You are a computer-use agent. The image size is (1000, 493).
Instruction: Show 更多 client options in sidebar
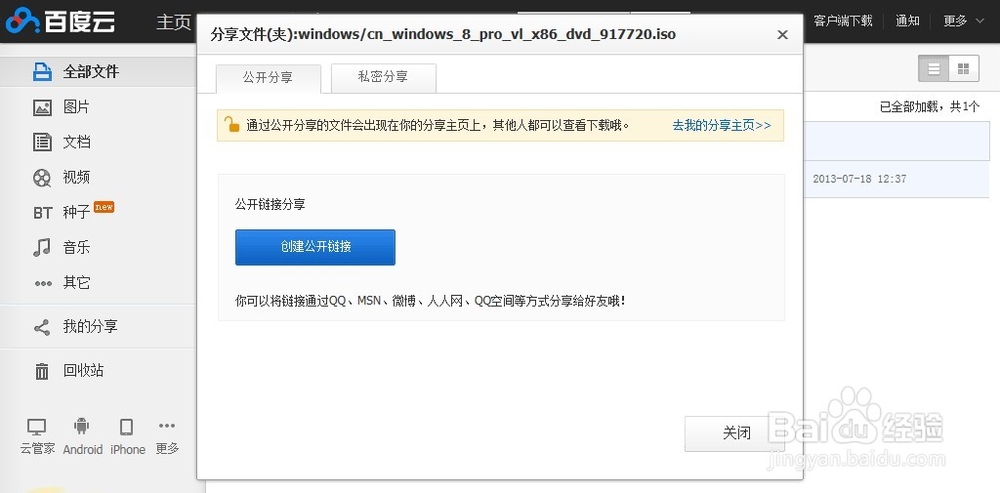pos(167,436)
